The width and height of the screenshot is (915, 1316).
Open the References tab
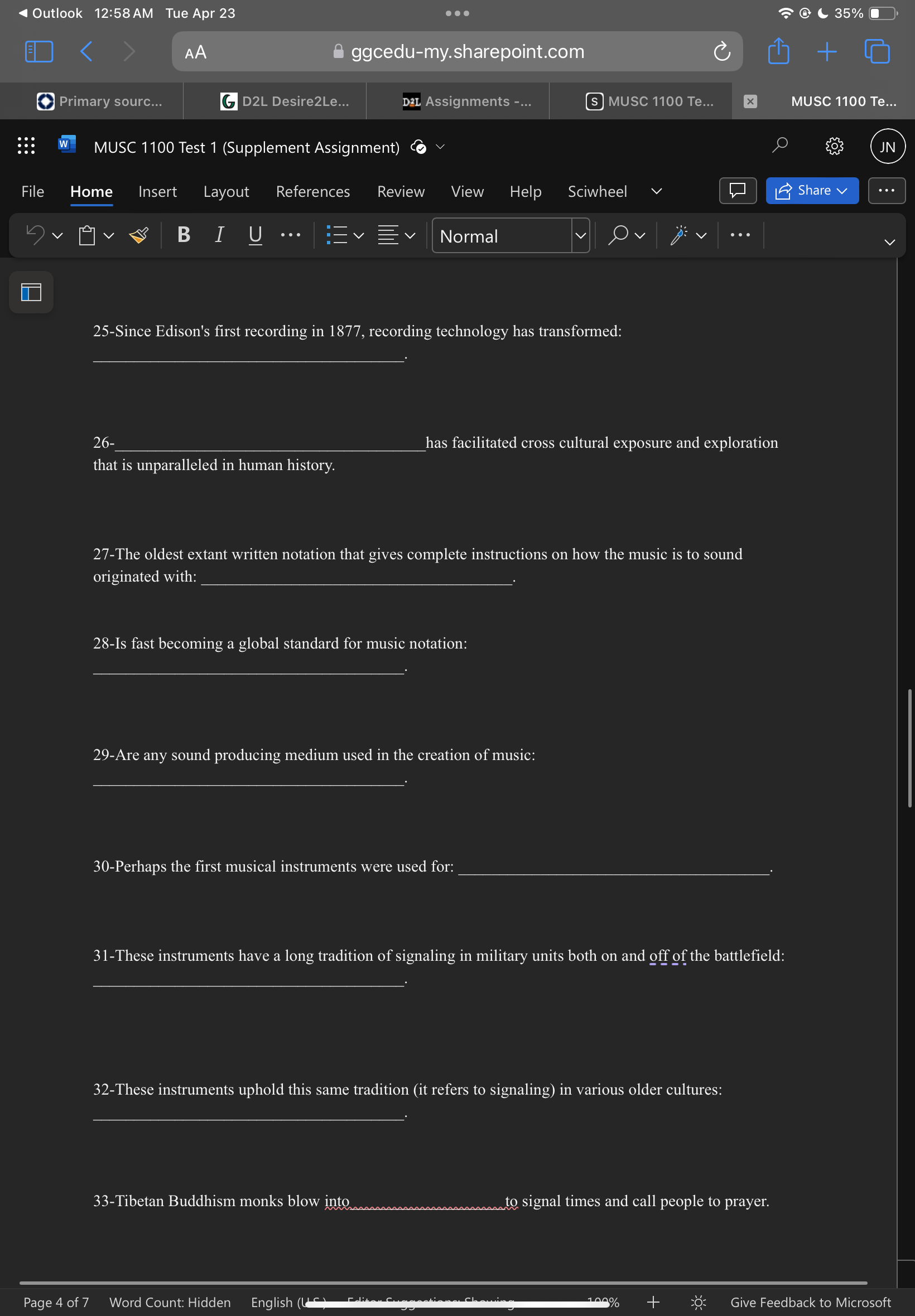pyautogui.click(x=313, y=191)
